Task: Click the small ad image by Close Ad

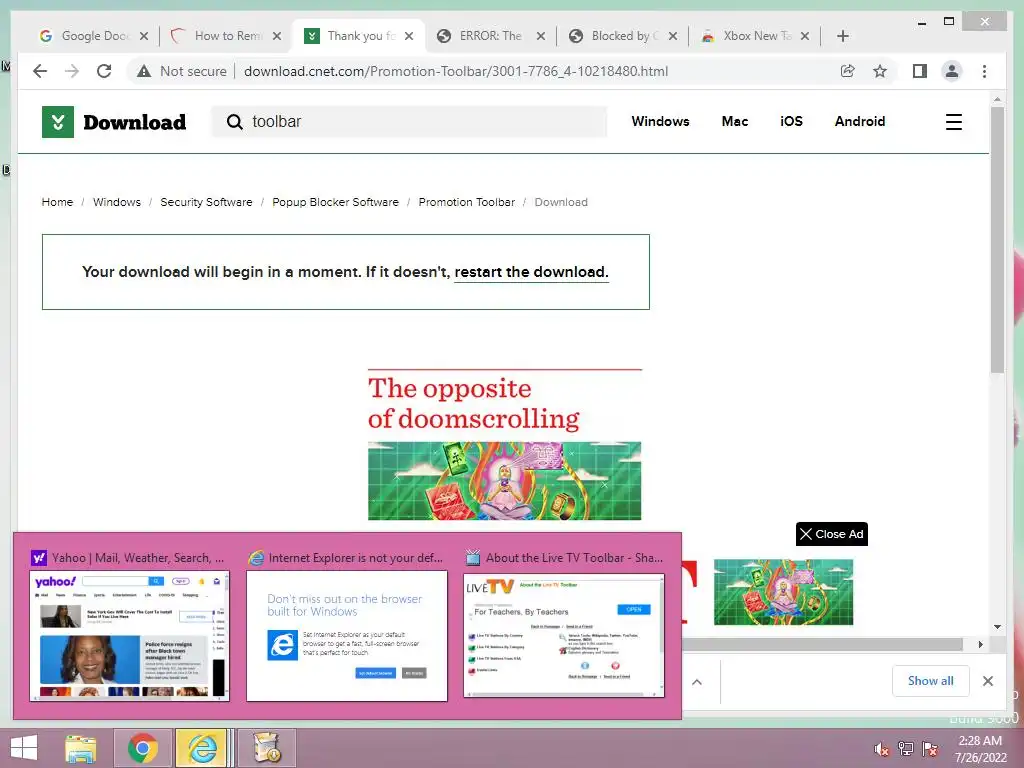Action: tap(783, 592)
